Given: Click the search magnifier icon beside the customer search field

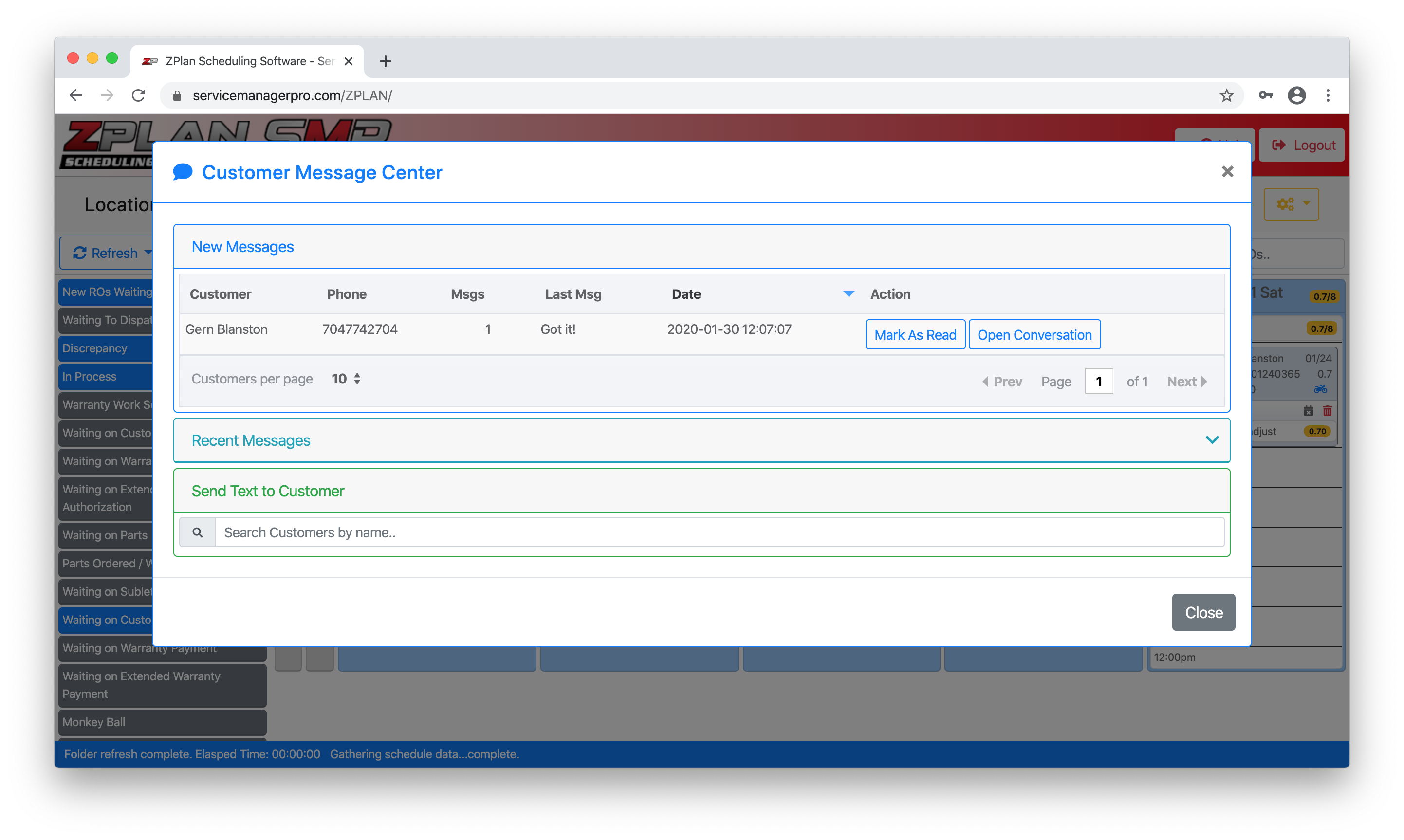Looking at the screenshot, I should (197, 532).
